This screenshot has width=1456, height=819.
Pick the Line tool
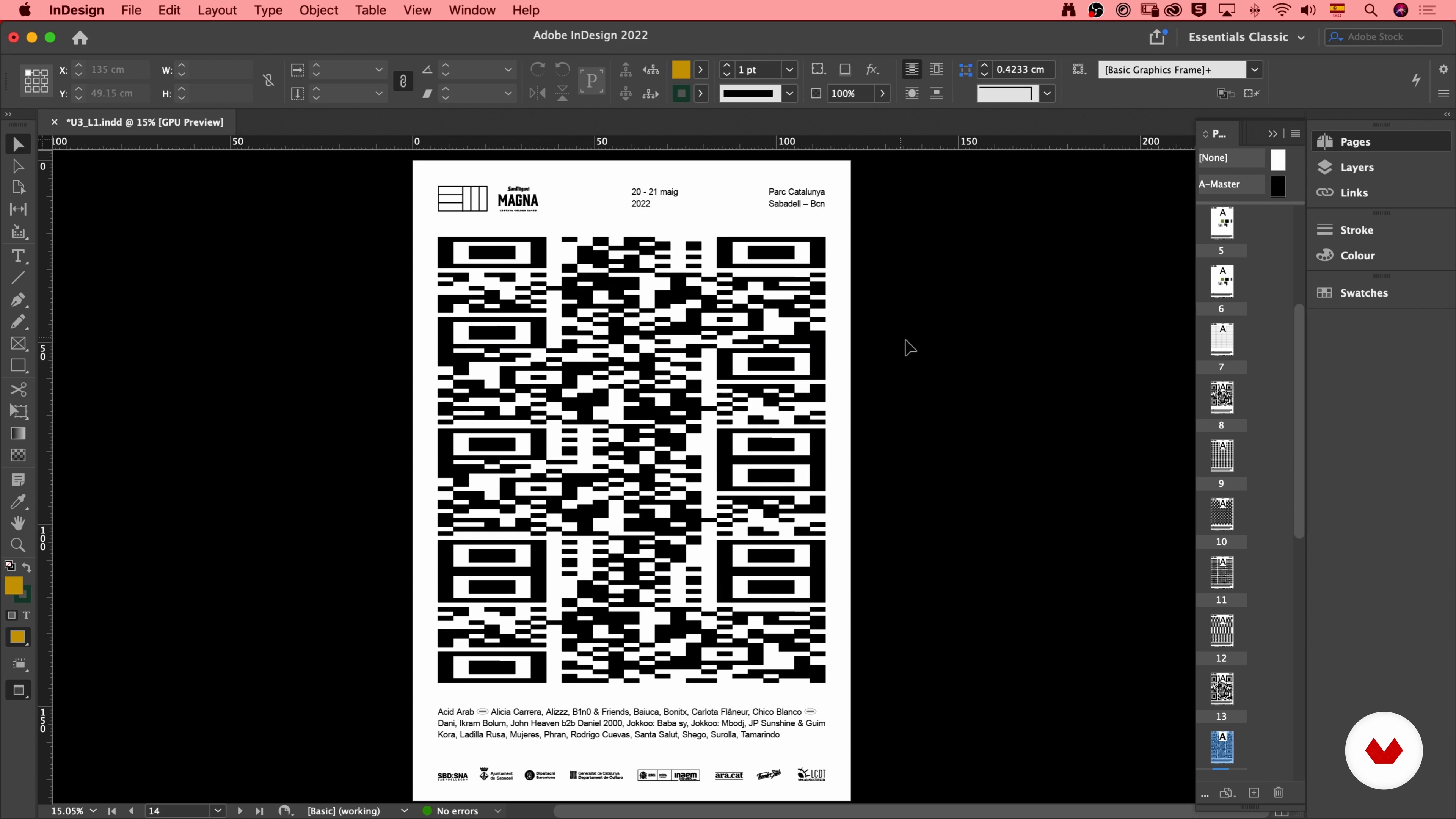click(x=18, y=278)
